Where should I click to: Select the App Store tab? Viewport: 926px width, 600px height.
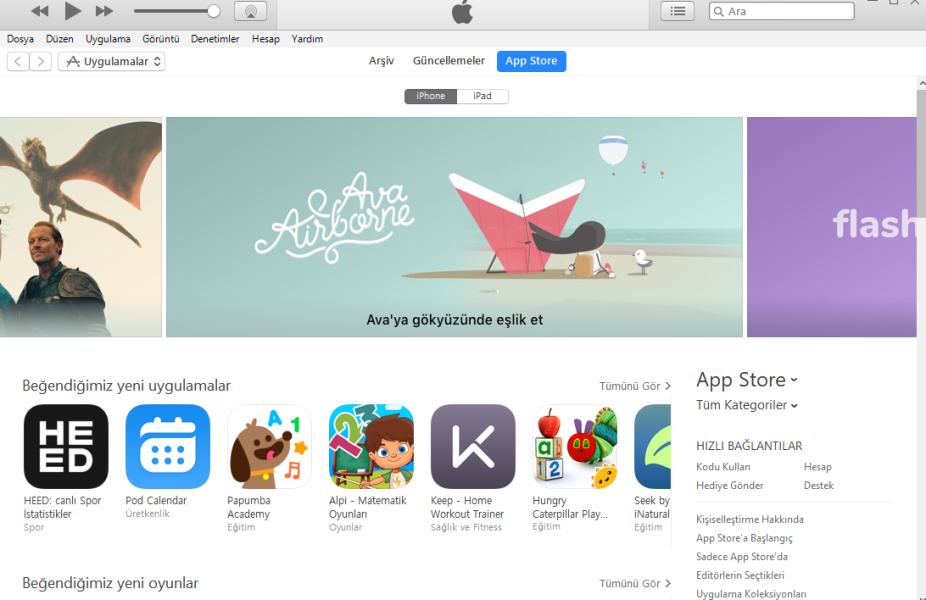pyautogui.click(x=532, y=61)
